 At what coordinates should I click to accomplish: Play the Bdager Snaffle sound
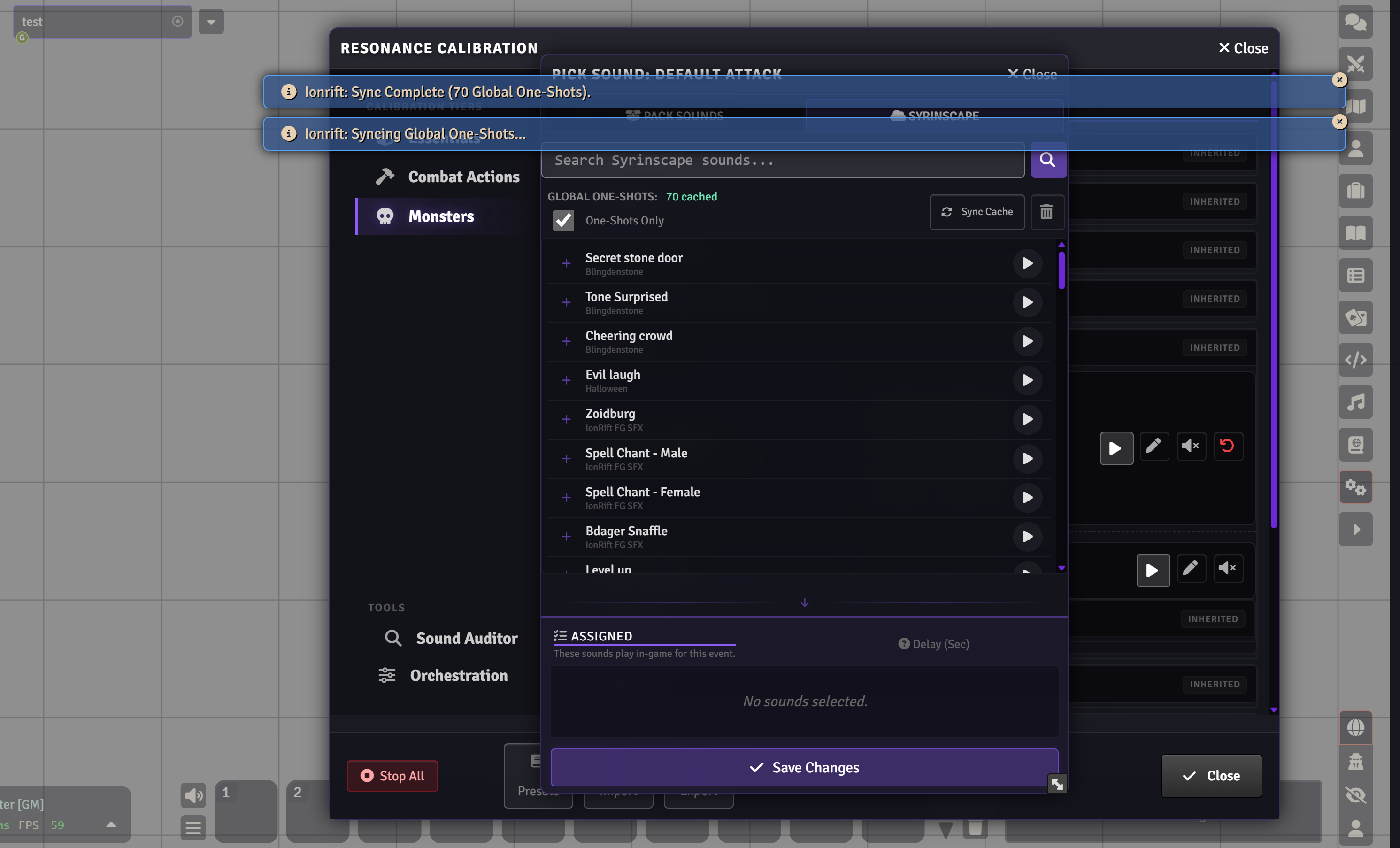(x=1027, y=537)
